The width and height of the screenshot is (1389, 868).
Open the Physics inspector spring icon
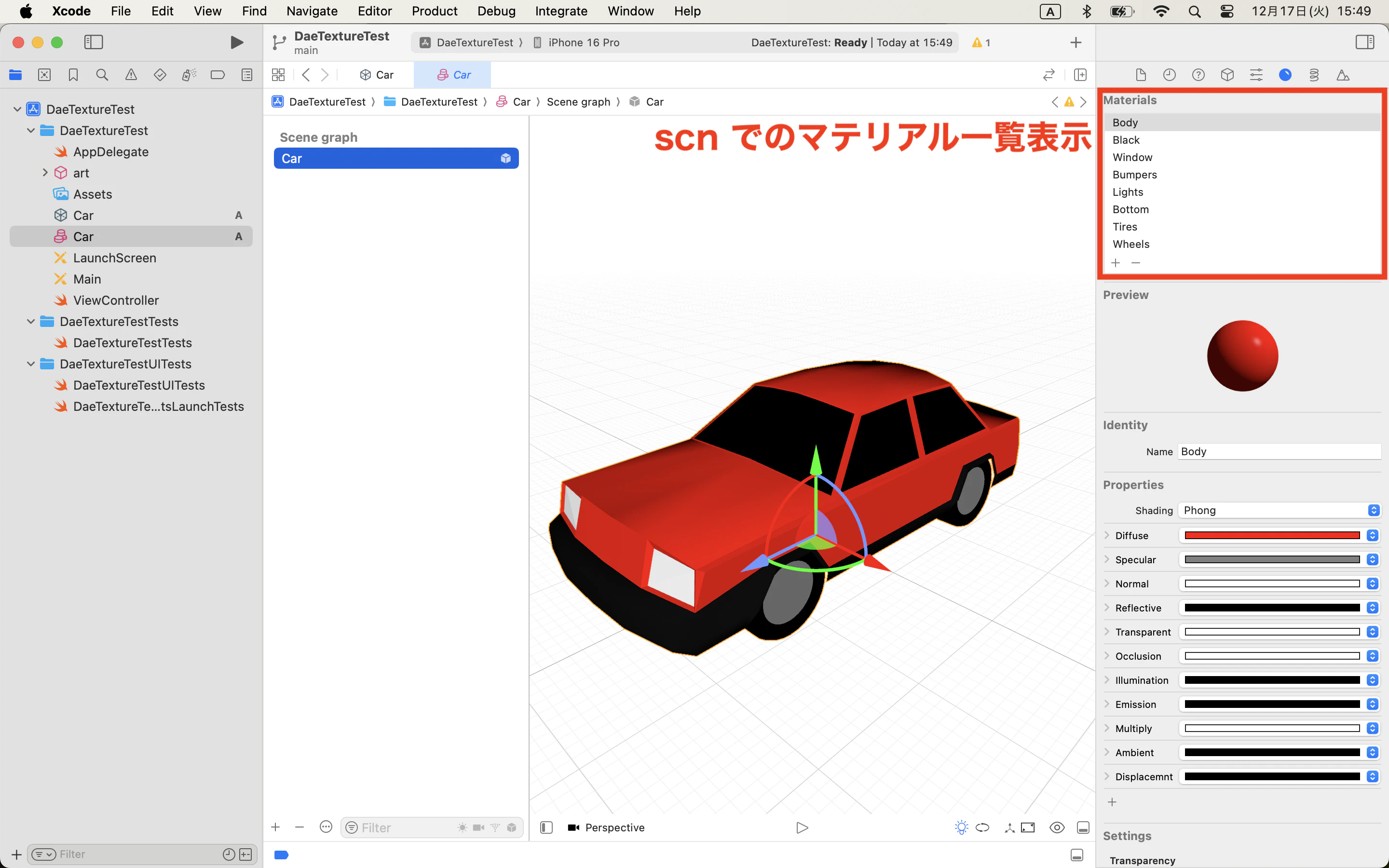1314,75
